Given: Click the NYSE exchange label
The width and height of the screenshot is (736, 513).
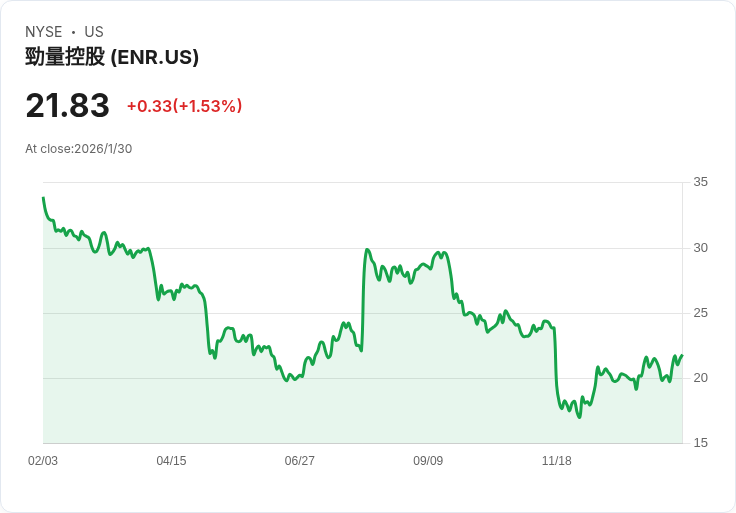Looking at the screenshot, I should pyautogui.click(x=44, y=32).
